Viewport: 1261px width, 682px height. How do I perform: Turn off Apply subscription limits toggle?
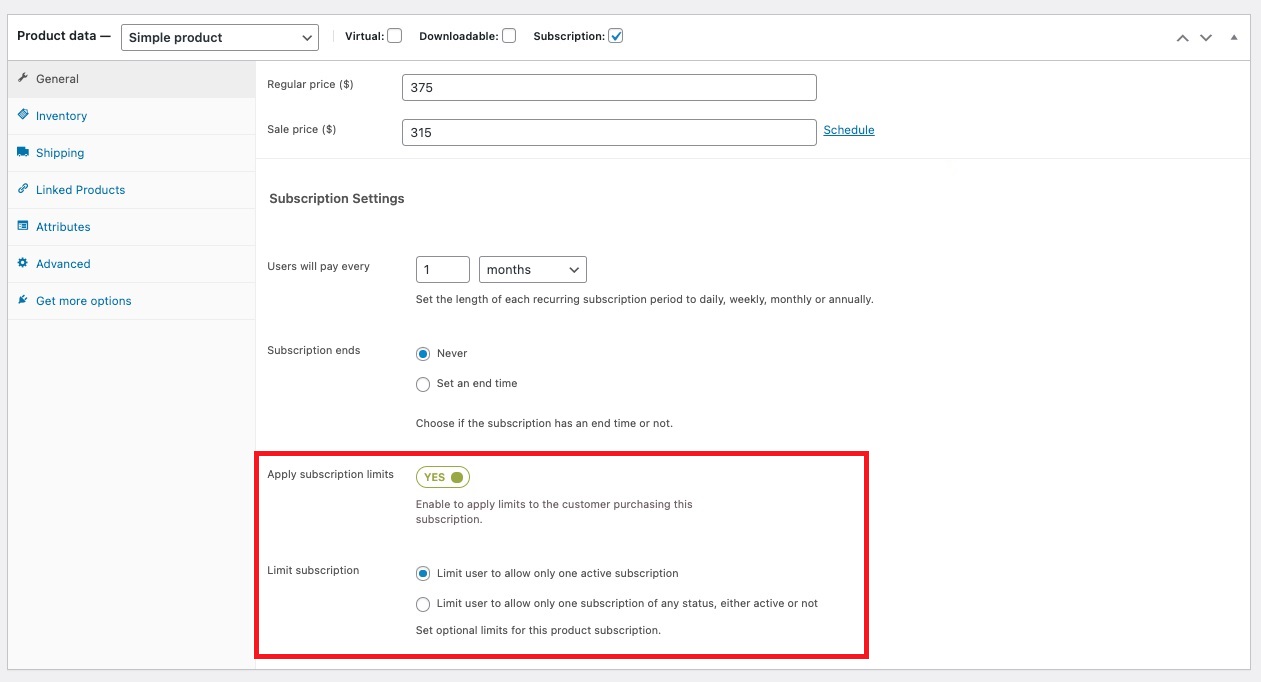pyautogui.click(x=443, y=477)
